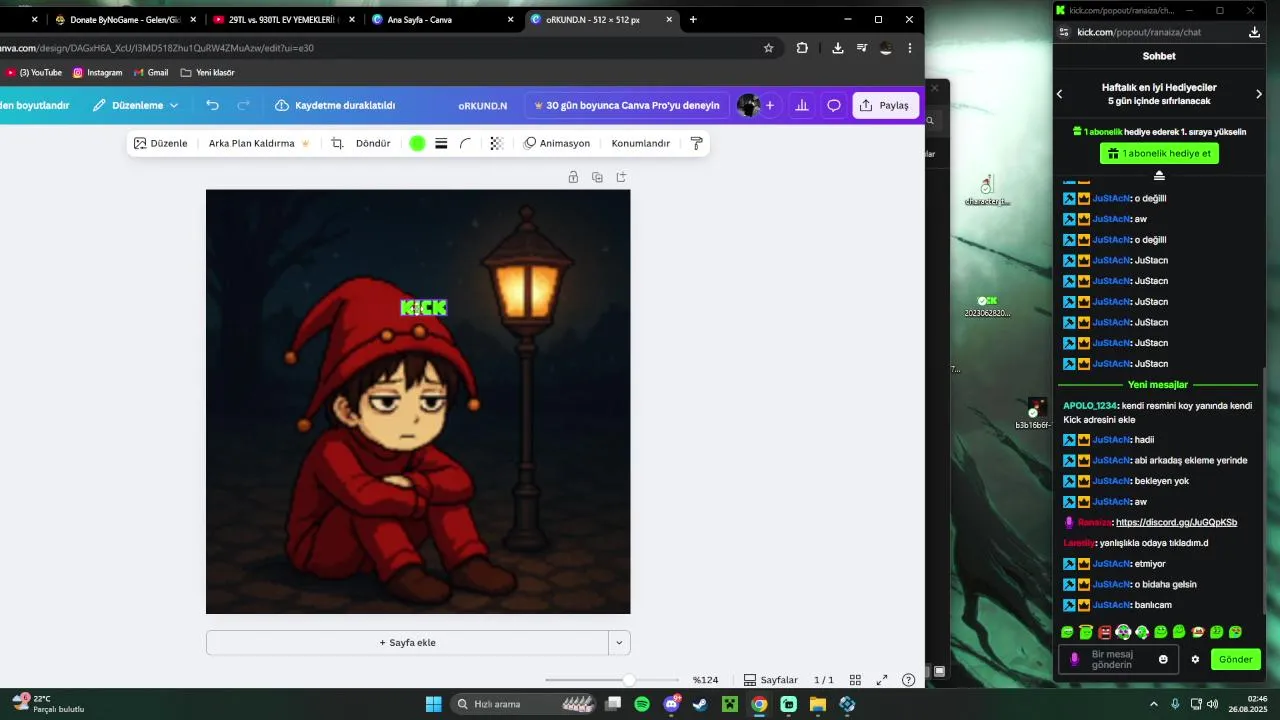Click the Döndür flip button

pos(373,143)
